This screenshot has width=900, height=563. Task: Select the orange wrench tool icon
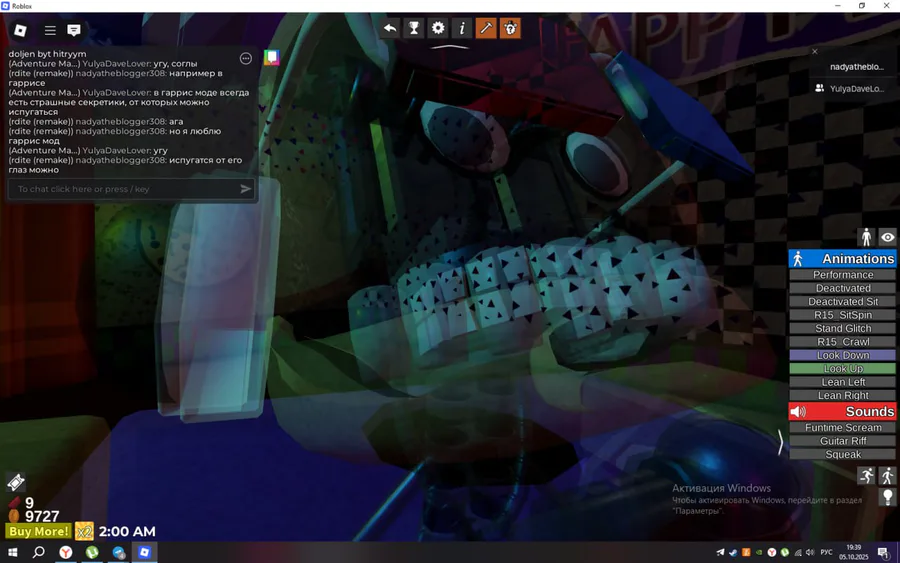[x=486, y=28]
